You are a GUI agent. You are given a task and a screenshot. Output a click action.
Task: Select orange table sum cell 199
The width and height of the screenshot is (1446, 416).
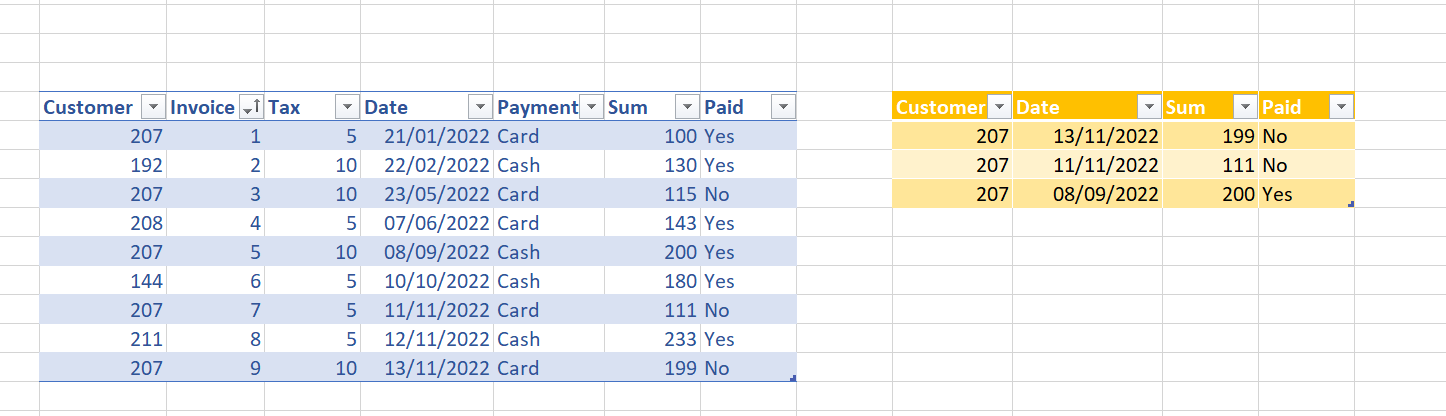[1211, 136]
